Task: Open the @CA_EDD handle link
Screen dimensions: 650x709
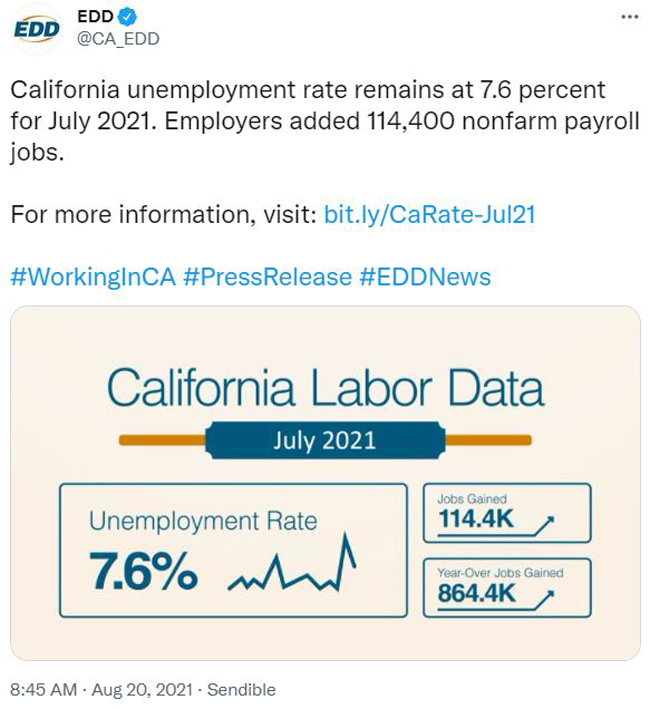Action: click(118, 39)
